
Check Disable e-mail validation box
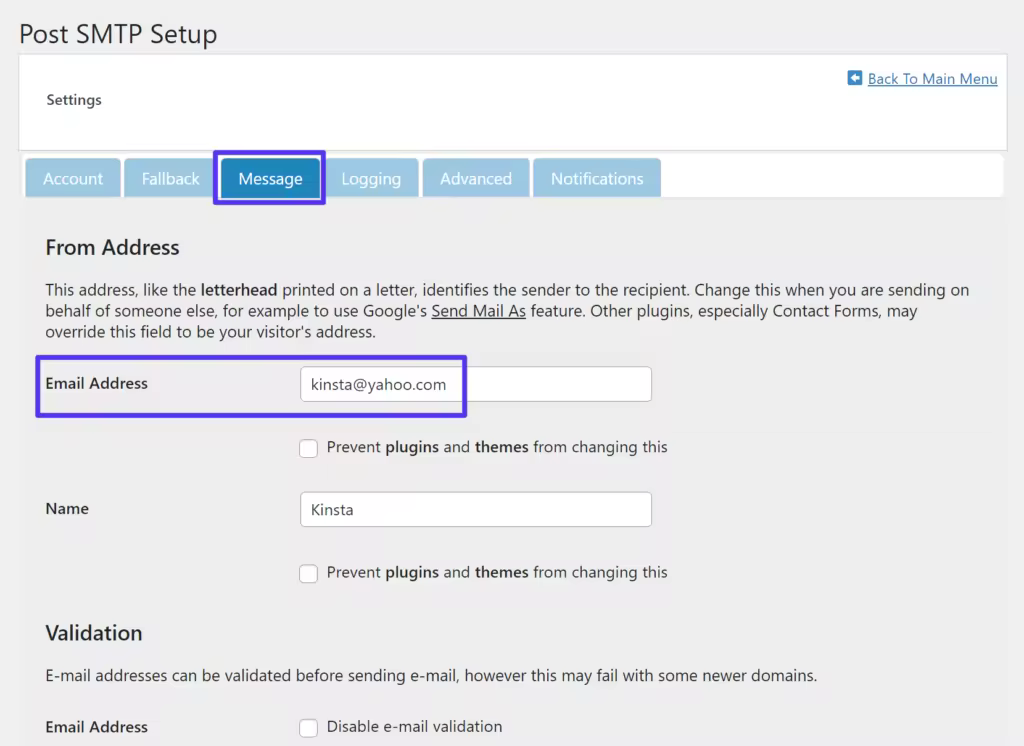tap(308, 727)
